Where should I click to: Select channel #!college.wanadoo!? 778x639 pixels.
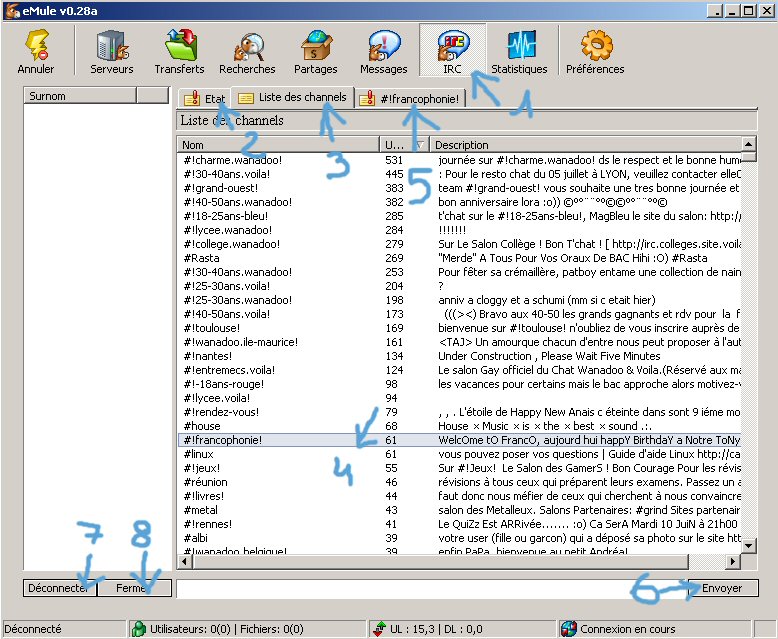click(459, 244)
